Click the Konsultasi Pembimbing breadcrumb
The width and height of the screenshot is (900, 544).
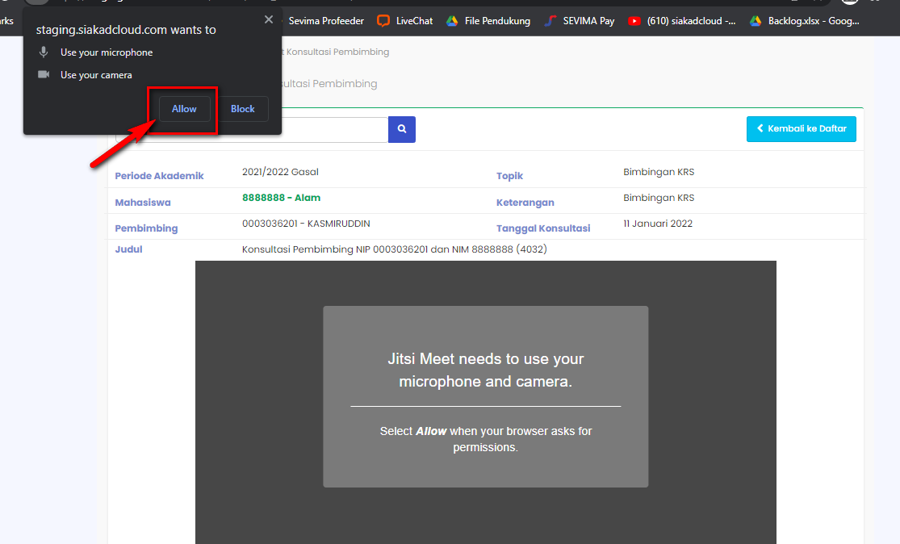coord(340,52)
